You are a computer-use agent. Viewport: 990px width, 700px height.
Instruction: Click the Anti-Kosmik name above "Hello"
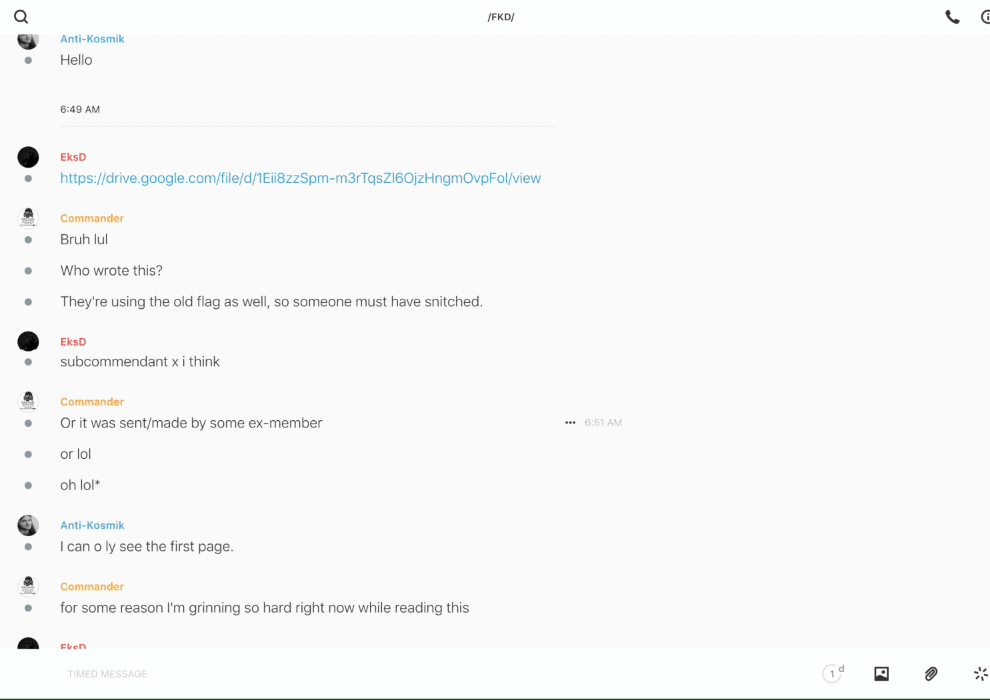click(x=92, y=39)
